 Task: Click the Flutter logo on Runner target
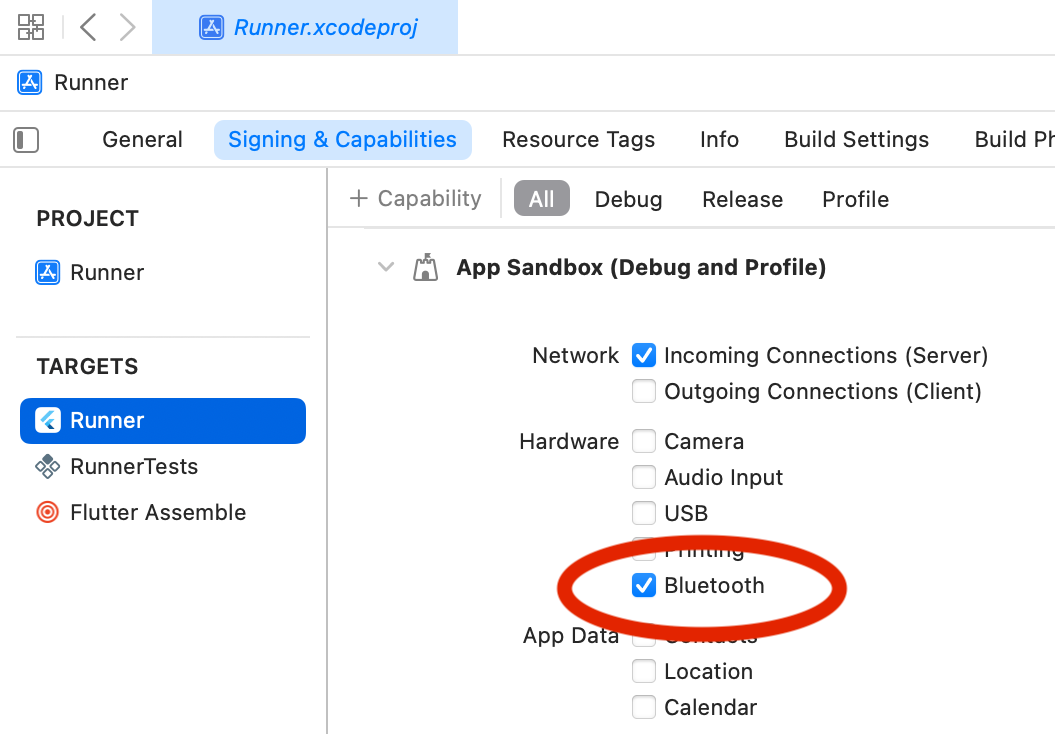click(47, 420)
